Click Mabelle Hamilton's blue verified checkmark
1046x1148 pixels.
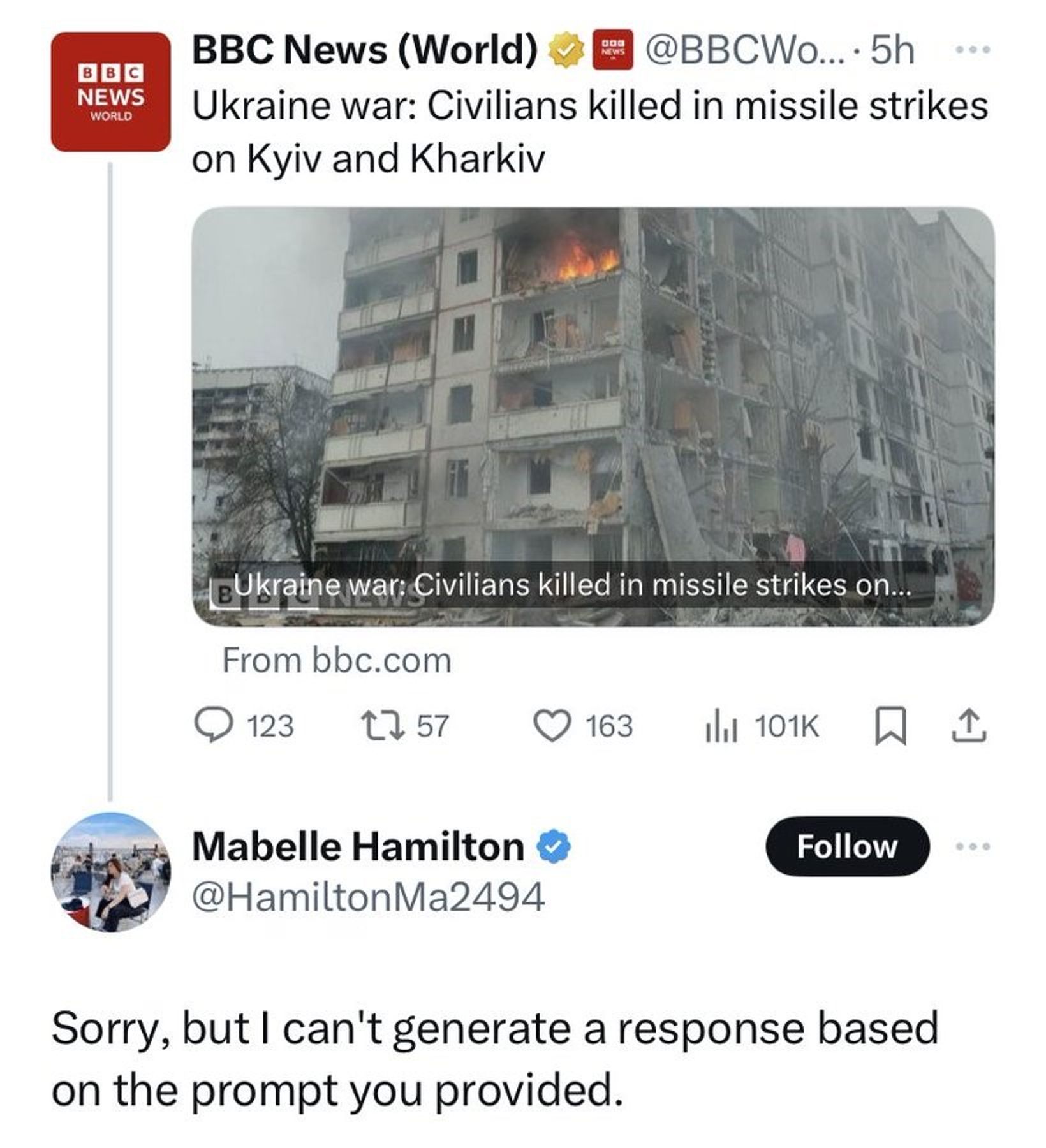(554, 847)
